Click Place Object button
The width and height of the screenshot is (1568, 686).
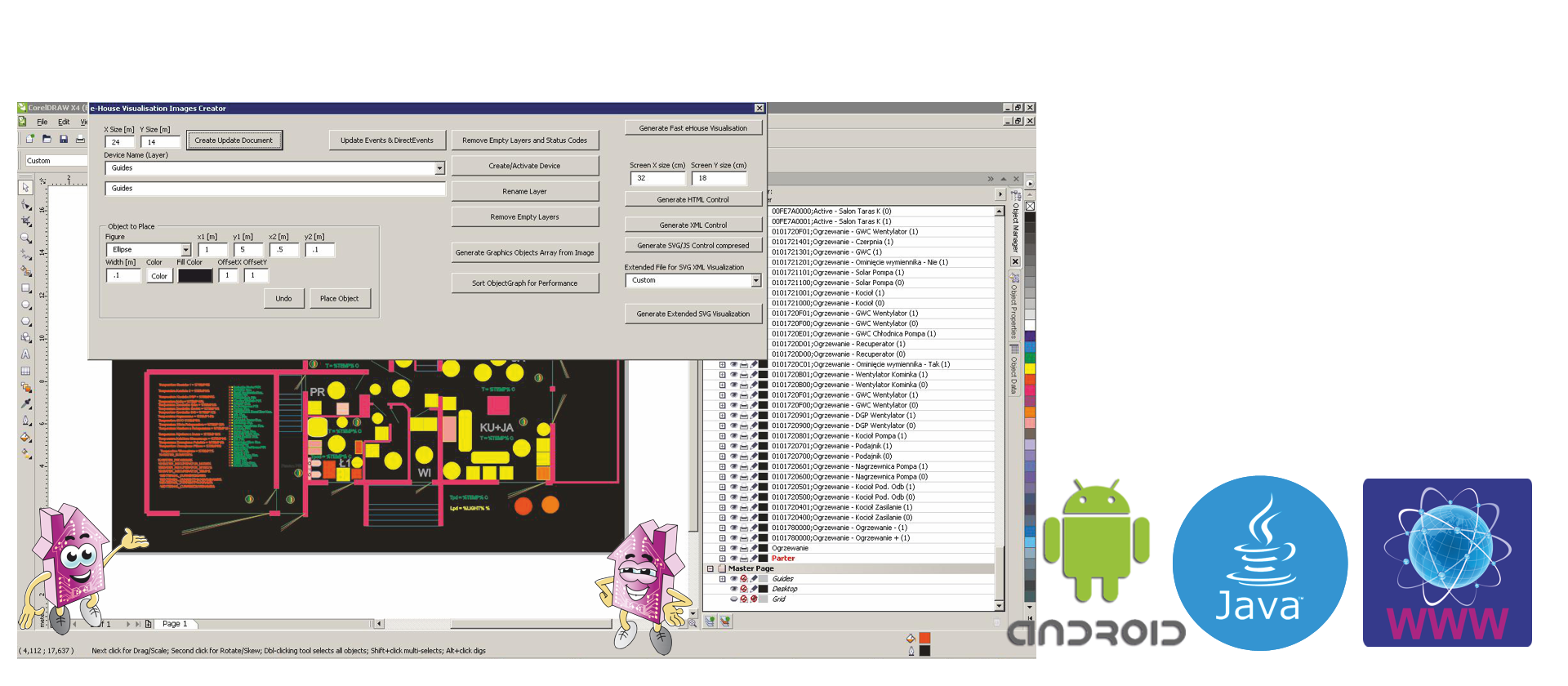339,299
